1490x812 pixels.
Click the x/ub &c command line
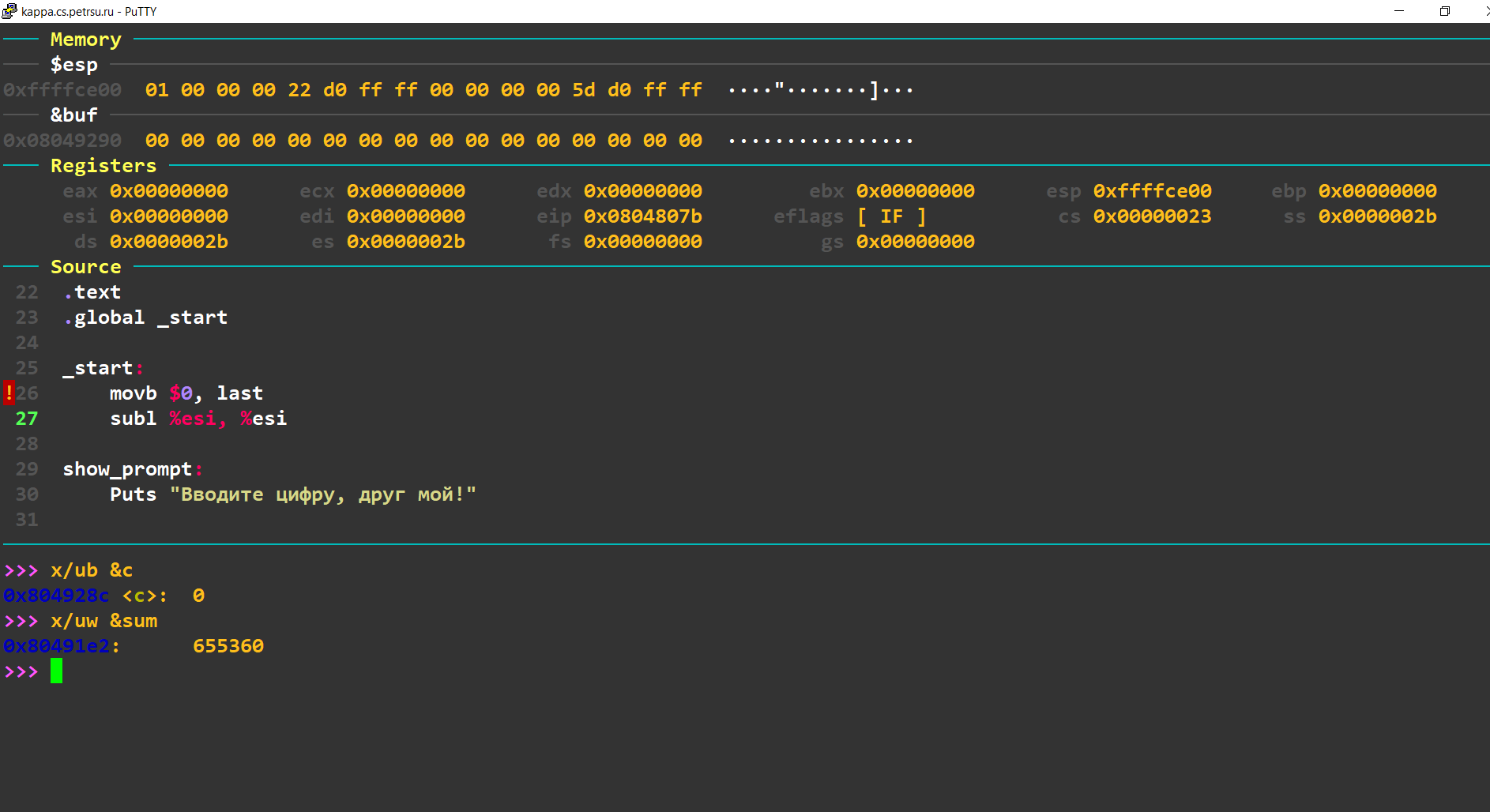[x=92, y=570]
